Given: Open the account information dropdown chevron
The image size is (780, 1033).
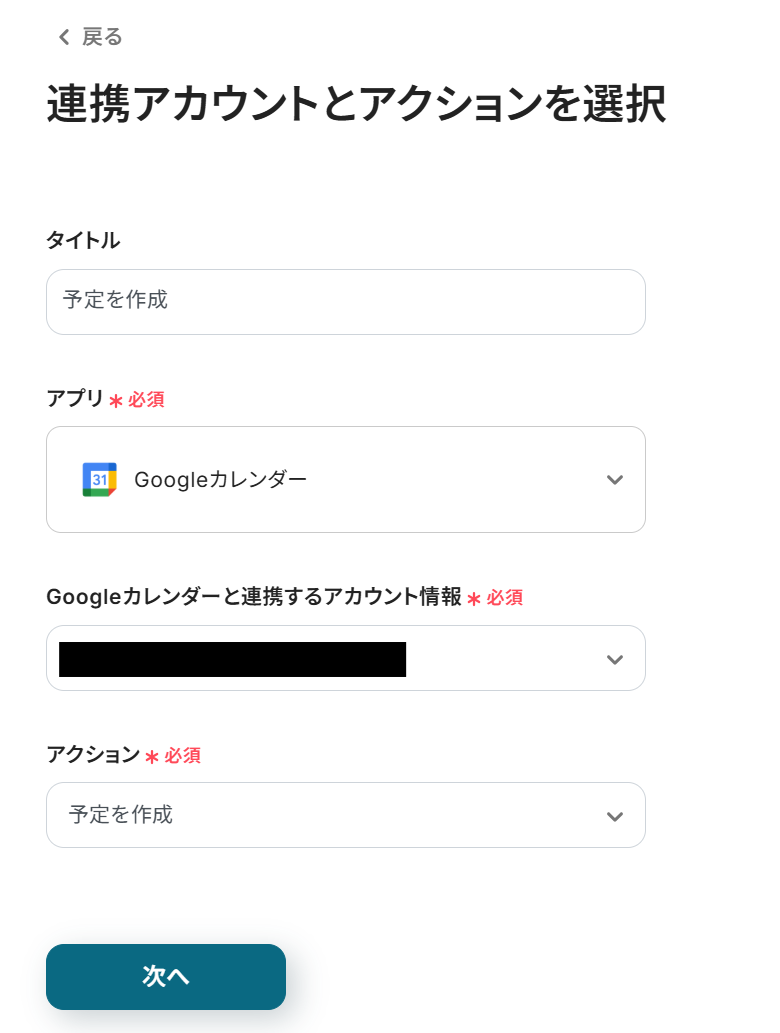Looking at the screenshot, I should pyautogui.click(x=615, y=659).
